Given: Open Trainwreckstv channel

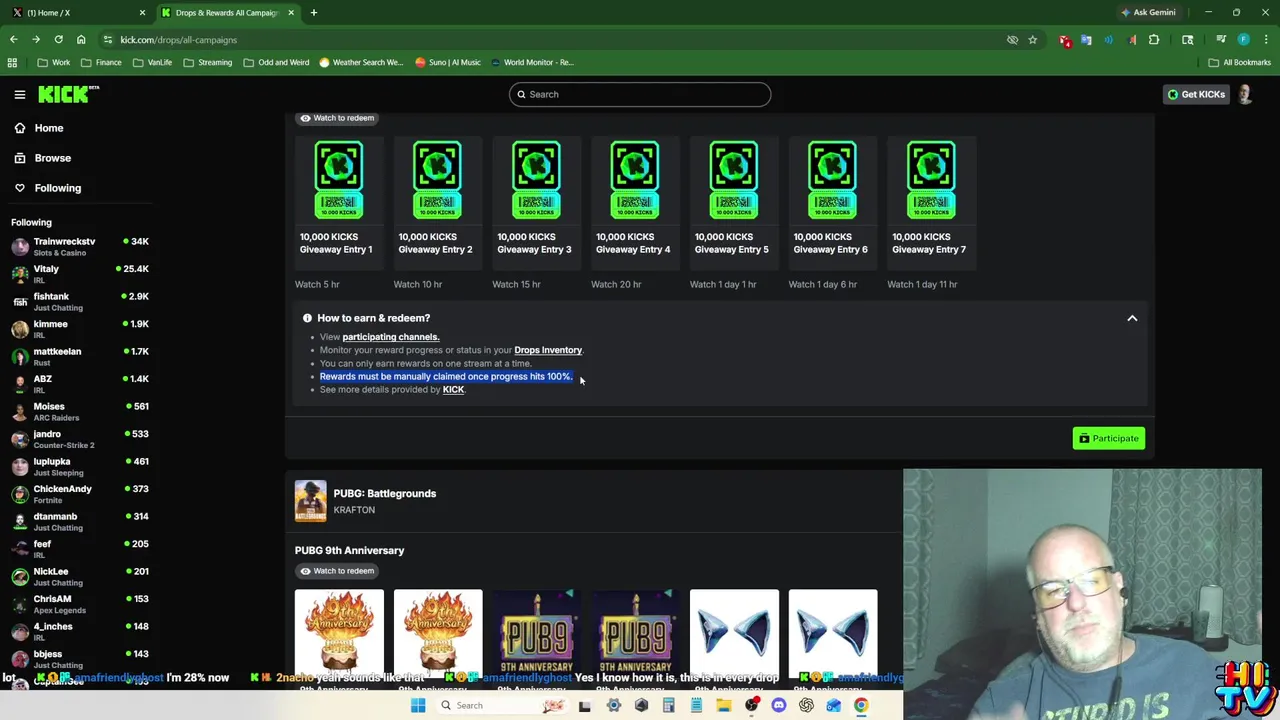Looking at the screenshot, I should [x=80, y=246].
